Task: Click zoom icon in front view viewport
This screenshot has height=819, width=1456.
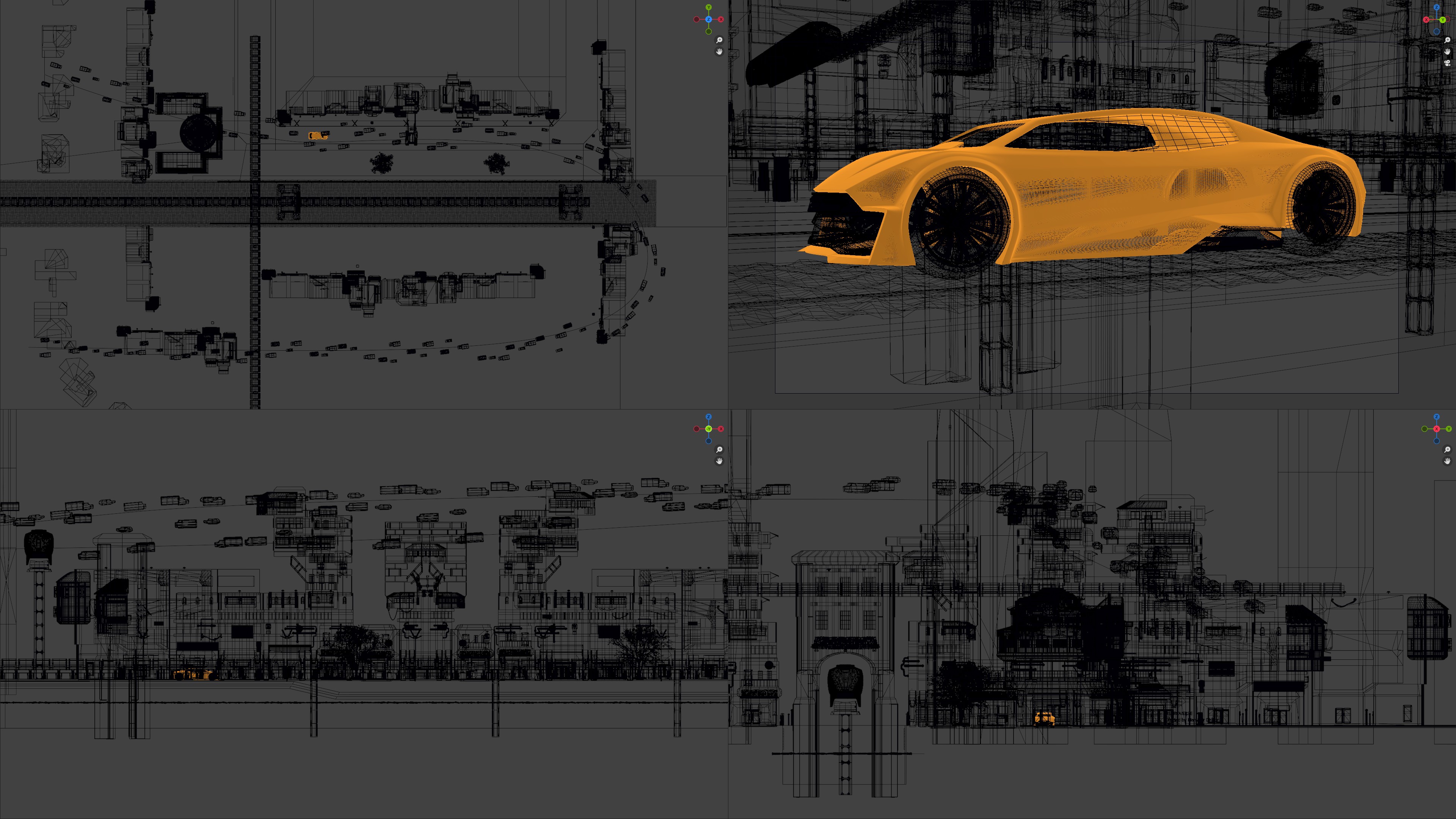Action: (719, 449)
